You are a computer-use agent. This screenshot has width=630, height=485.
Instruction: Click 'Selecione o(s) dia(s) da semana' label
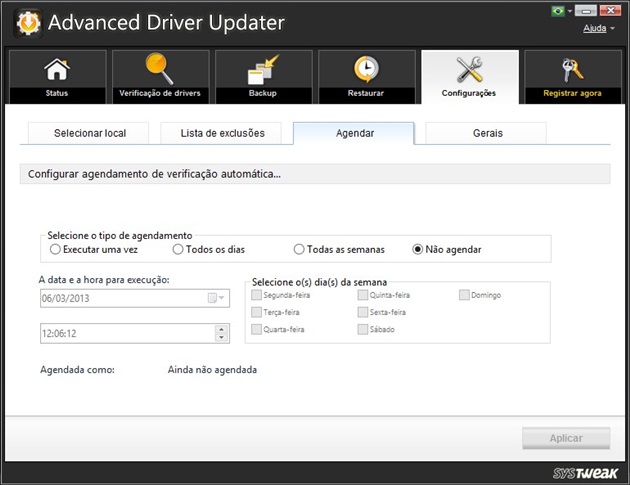click(x=319, y=282)
